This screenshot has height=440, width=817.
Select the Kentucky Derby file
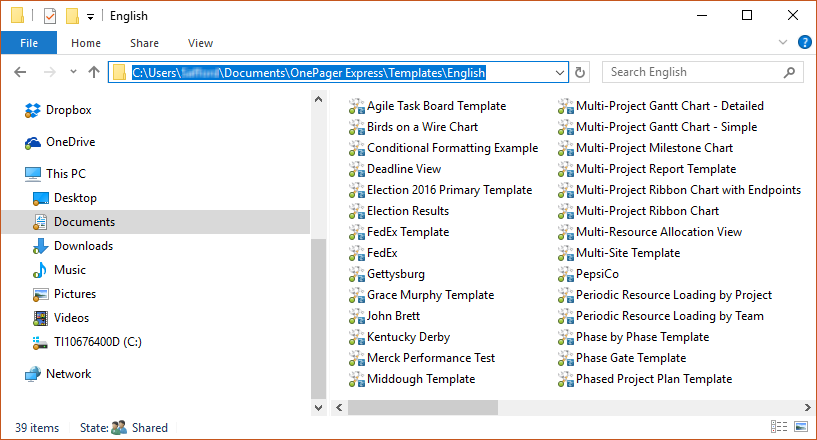click(399, 337)
